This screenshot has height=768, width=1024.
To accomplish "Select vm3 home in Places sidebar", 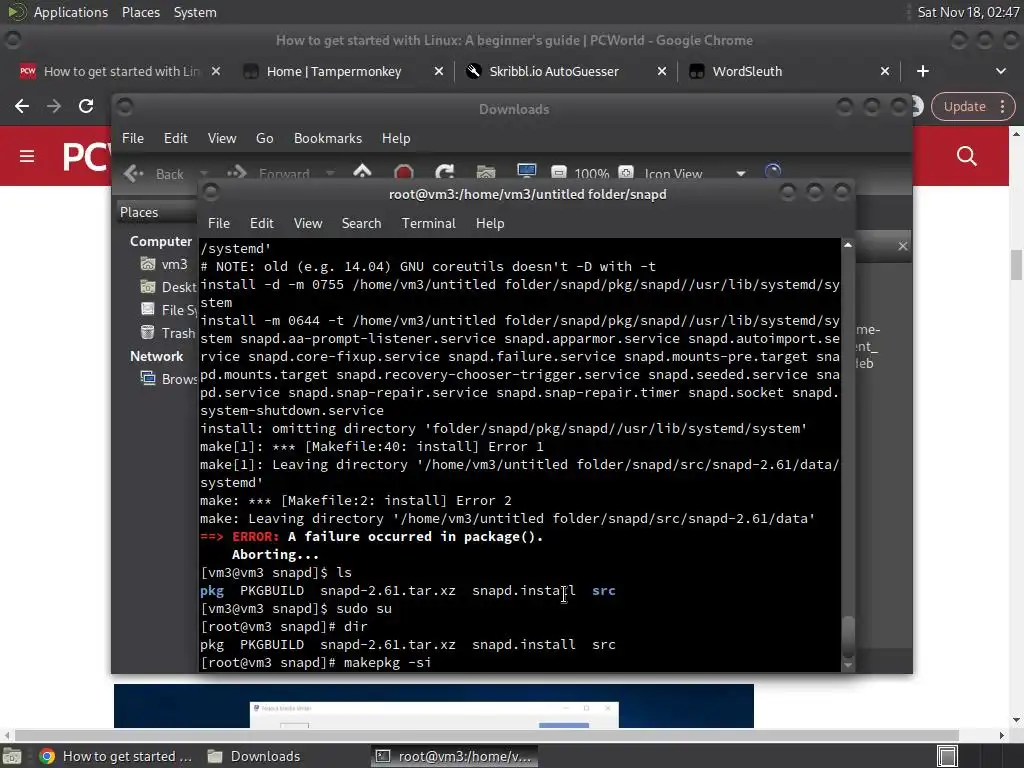I will 166,264.
